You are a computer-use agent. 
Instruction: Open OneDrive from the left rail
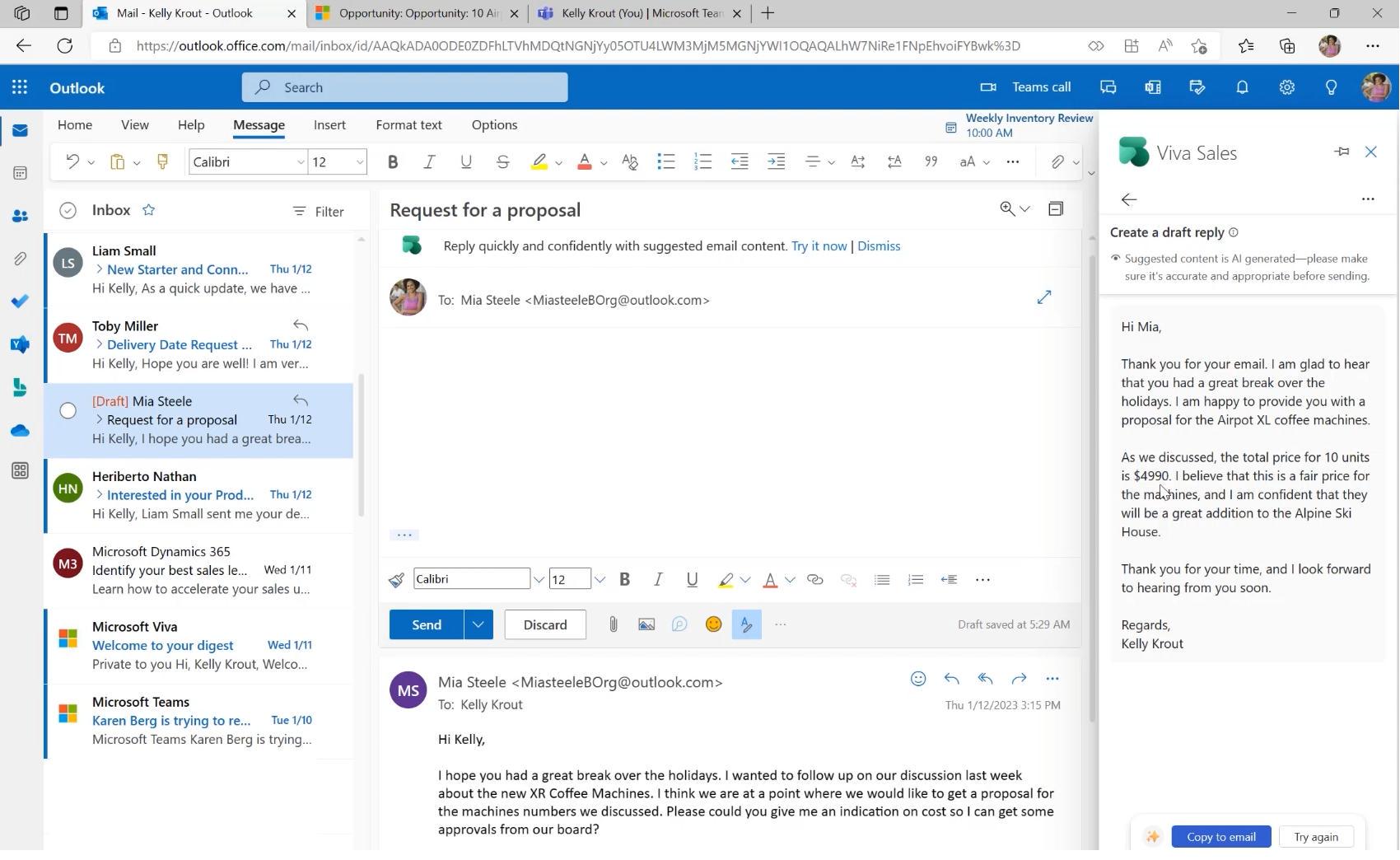pyautogui.click(x=20, y=431)
